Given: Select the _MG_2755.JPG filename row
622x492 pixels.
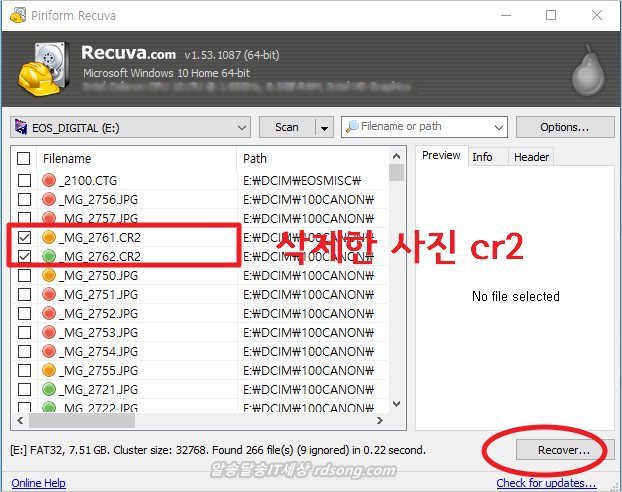Looking at the screenshot, I should [98, 370].
